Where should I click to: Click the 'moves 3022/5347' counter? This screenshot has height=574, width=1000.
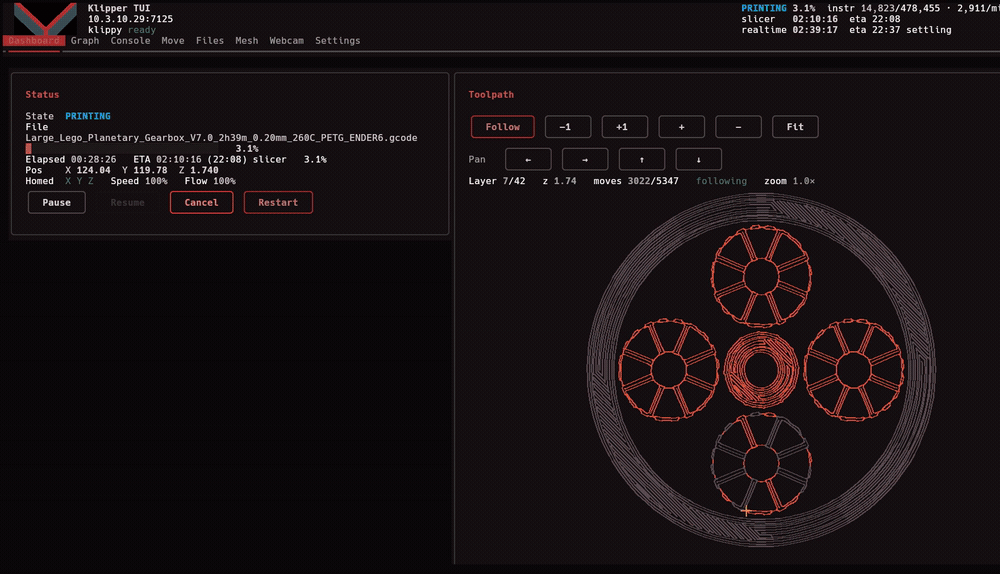tap(636, 181)
